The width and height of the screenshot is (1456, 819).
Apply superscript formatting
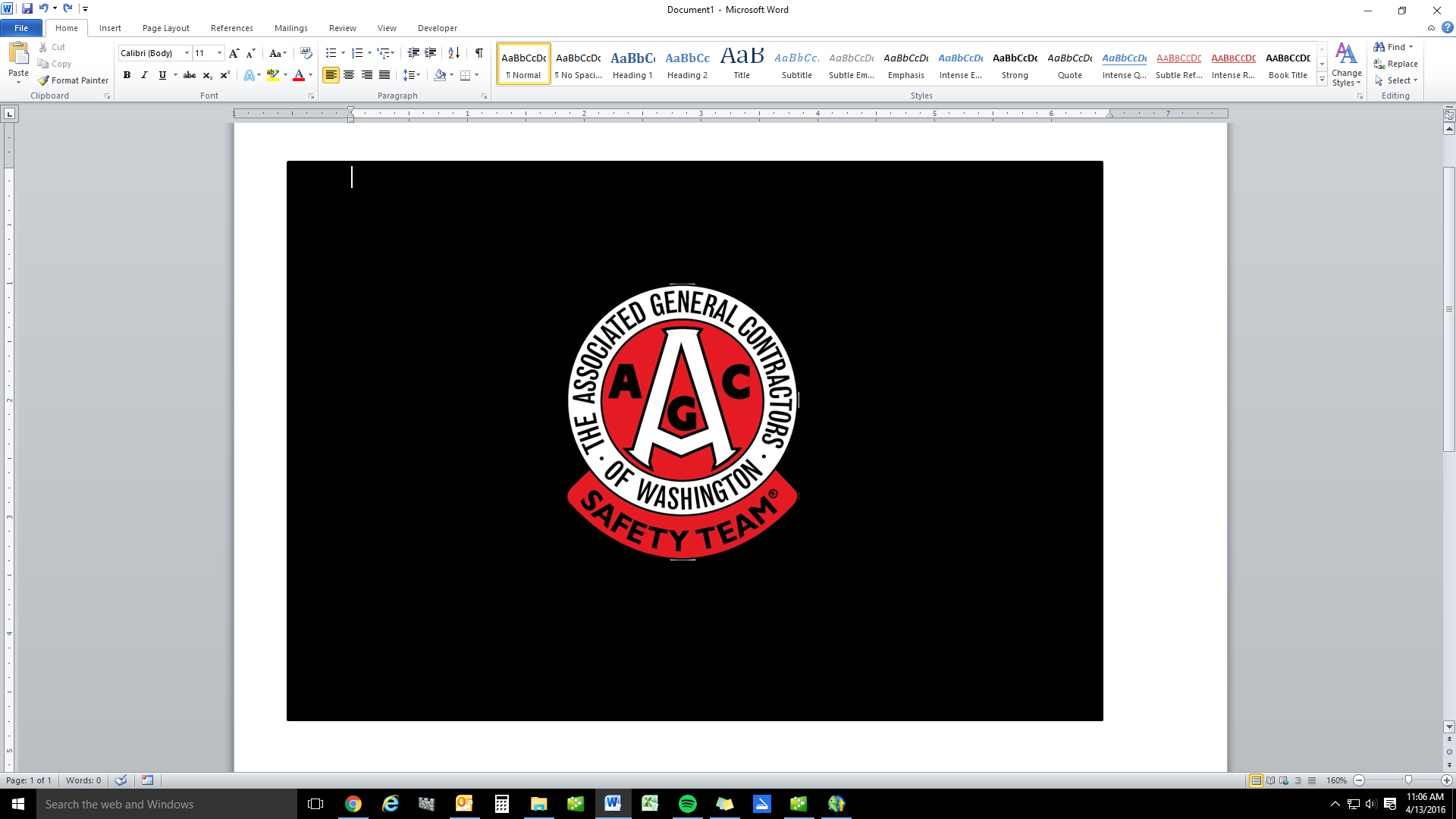point(224,75)
